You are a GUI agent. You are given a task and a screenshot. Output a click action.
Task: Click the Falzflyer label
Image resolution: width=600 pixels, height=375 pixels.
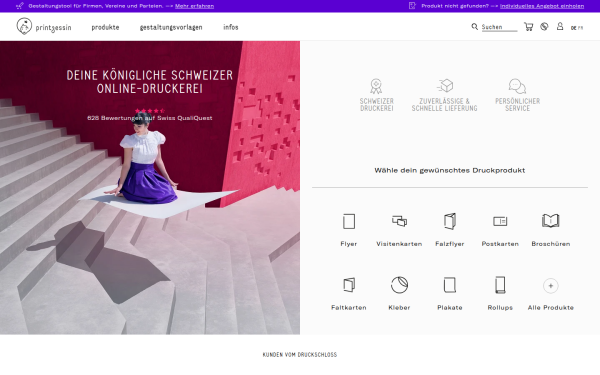(x=450, y=244)
